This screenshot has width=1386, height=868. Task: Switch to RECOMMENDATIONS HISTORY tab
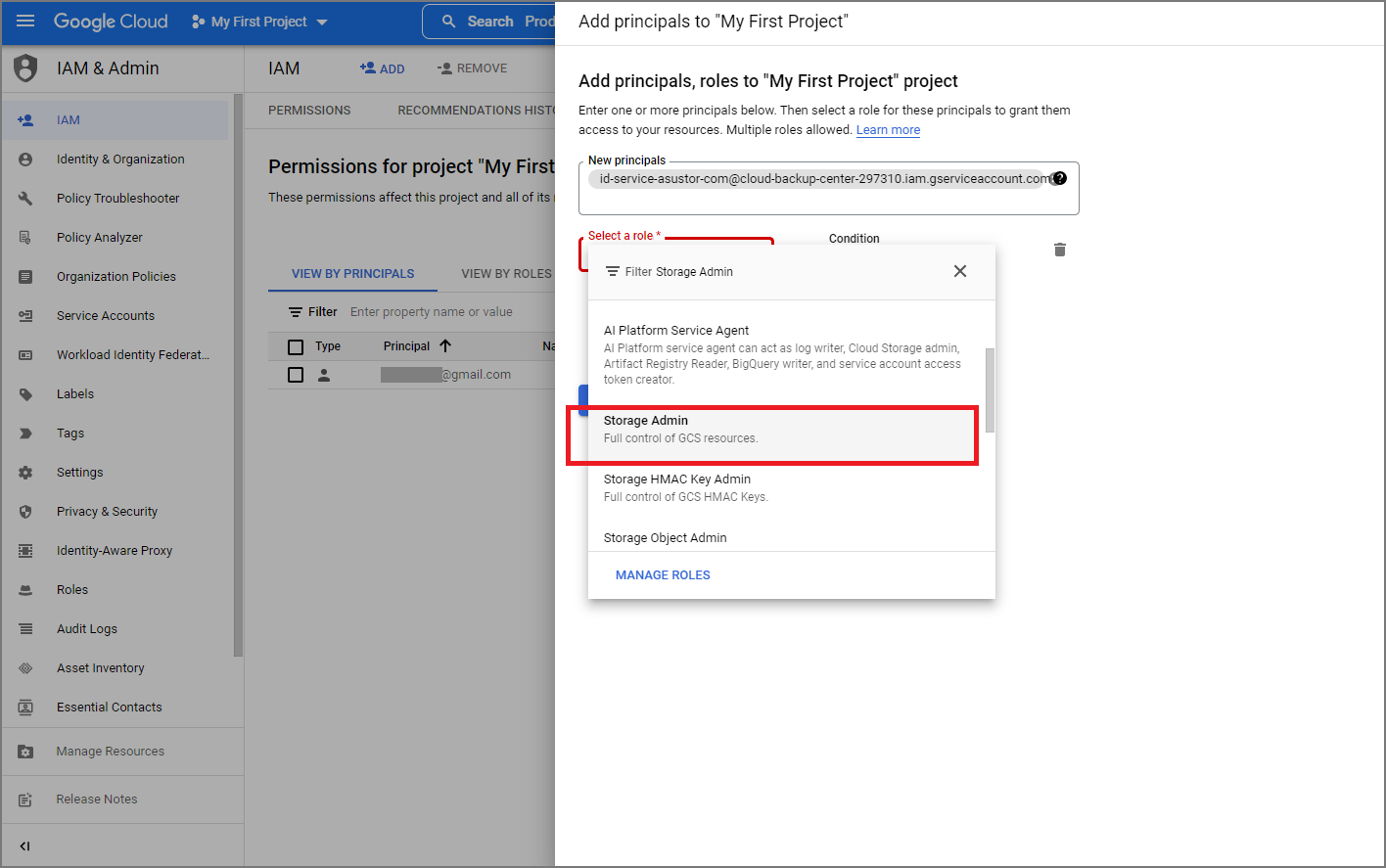(476, 111)
